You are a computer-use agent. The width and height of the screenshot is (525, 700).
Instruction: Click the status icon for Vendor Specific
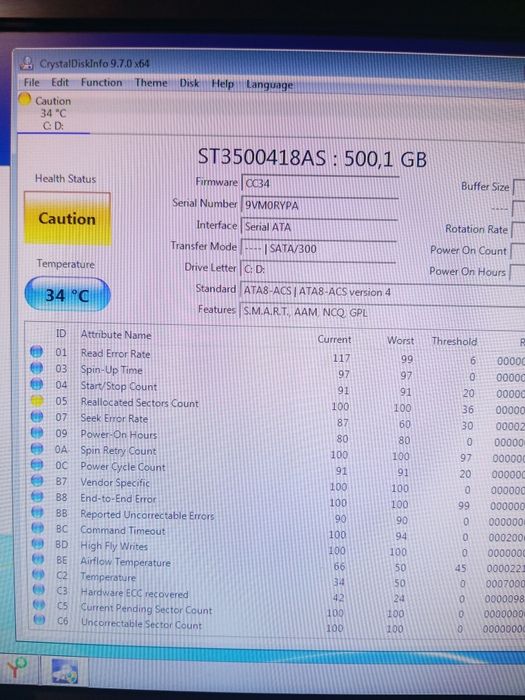click(x=37, y=481)
